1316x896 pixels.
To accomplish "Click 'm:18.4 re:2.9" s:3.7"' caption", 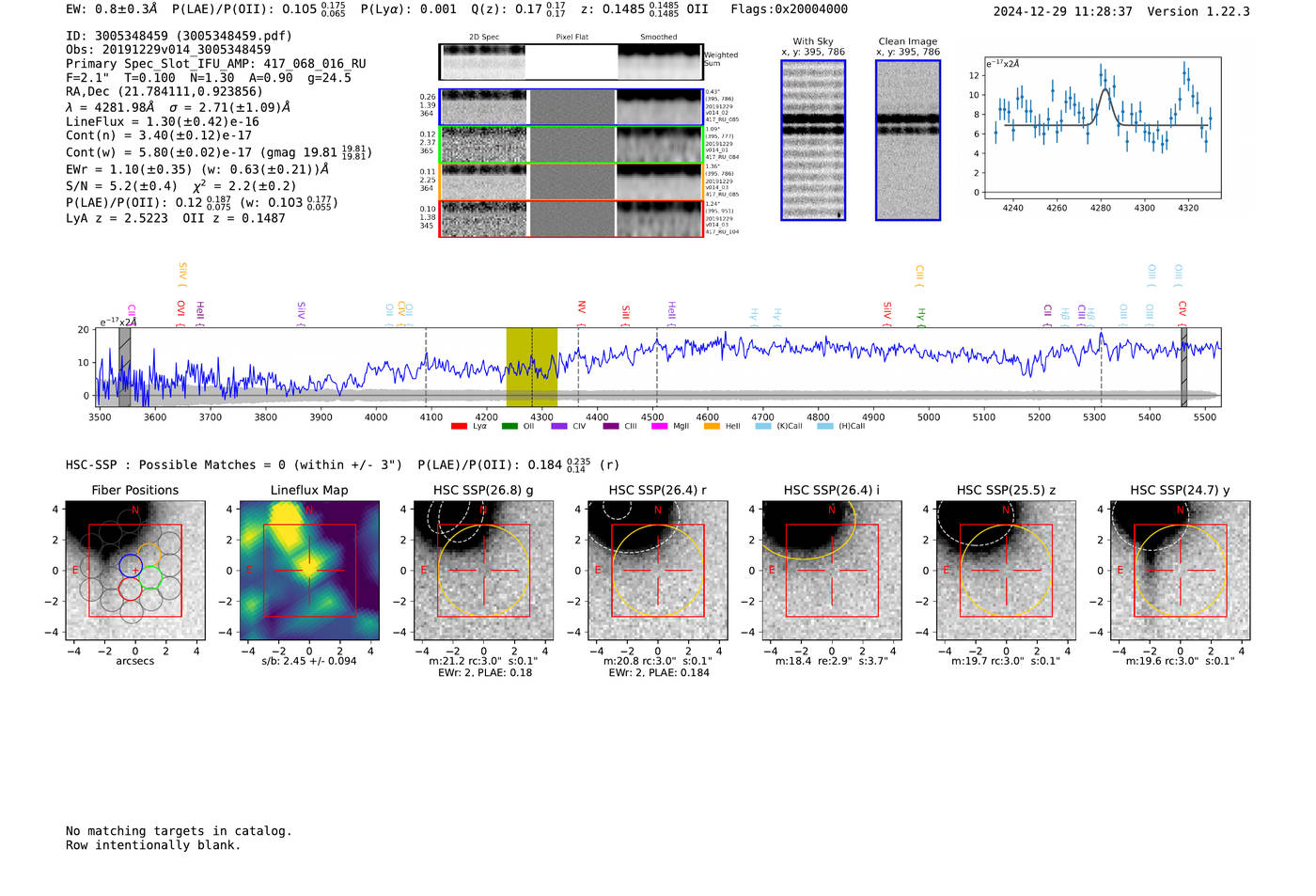I will tap(832, 661).
